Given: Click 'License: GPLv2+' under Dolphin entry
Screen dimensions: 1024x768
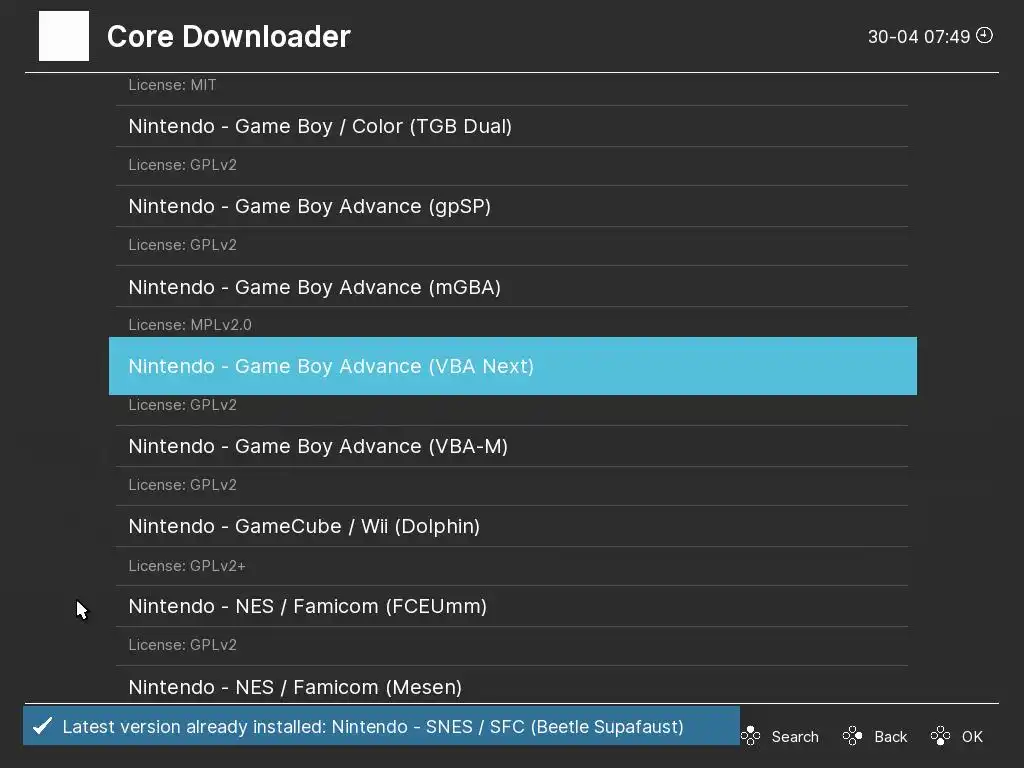Looking at the screenshot, I should [x=187, y=566].
